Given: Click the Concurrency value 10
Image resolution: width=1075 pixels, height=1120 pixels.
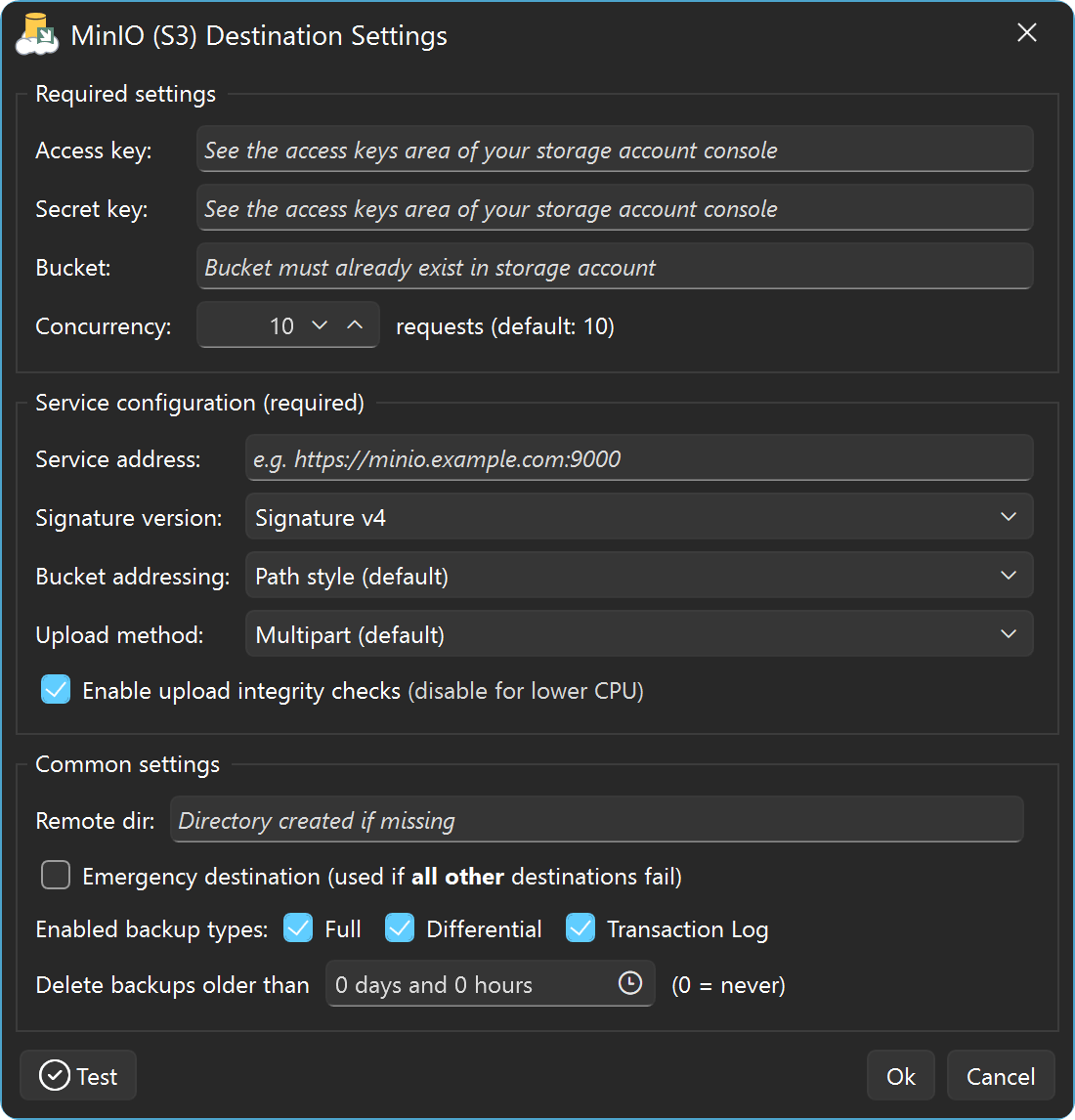Looking at the screenshot, I should pos(281,326).
